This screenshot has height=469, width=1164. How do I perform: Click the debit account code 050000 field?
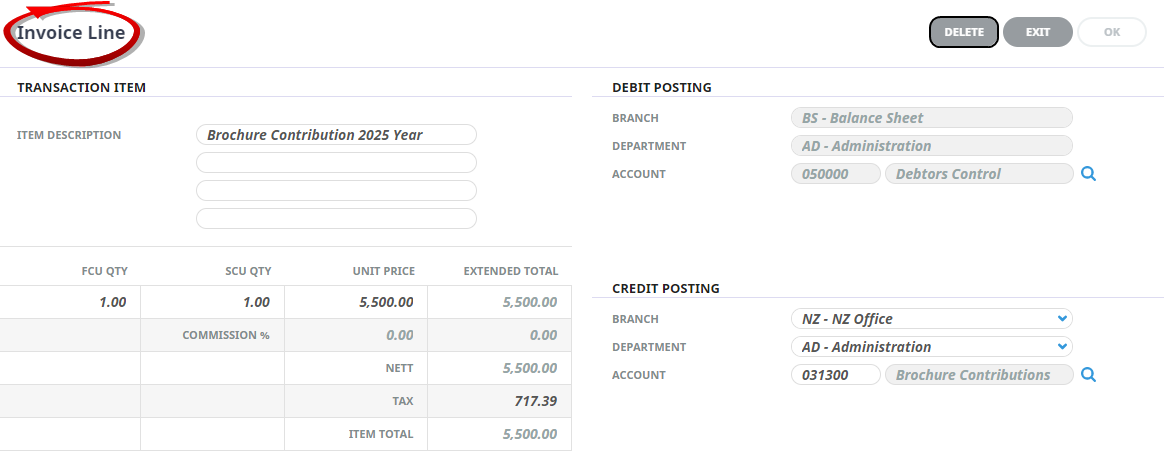tap(835, 174)
